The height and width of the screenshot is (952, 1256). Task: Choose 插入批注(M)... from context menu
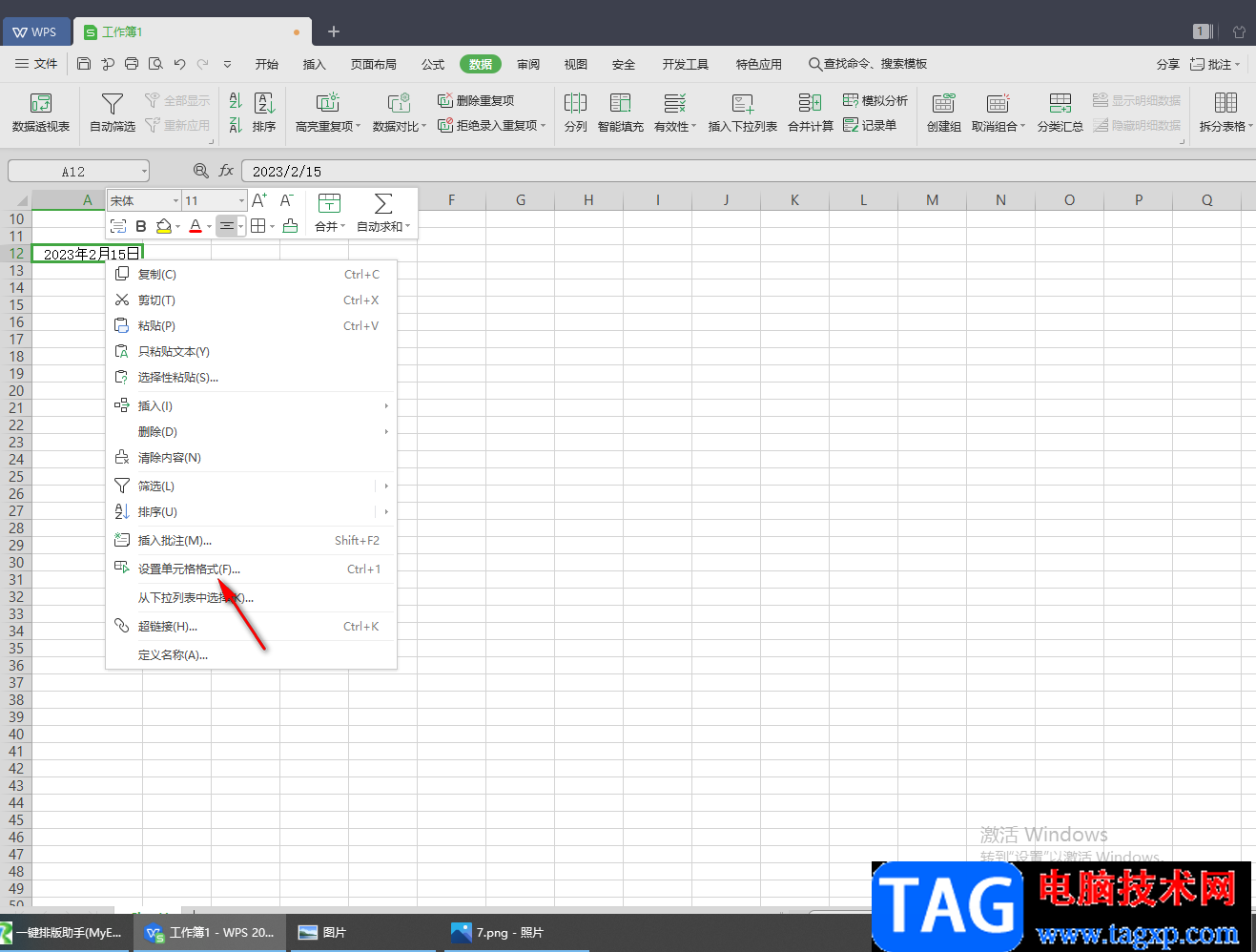(x=251, y=541)
